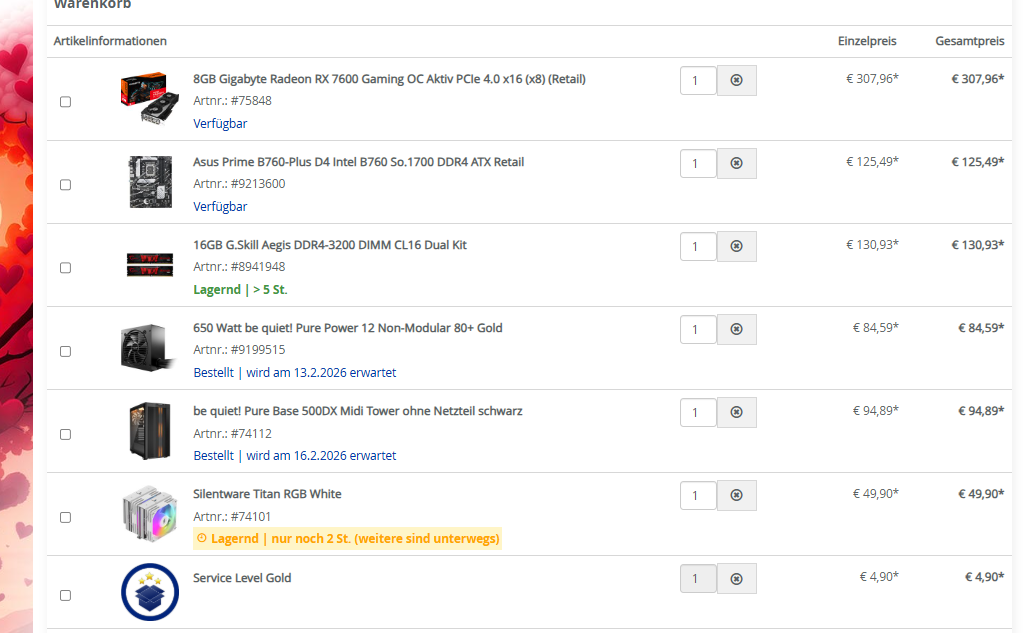Edit quantity field for Radeon RX 7600
Screen dimensions: 1024x633
698,80
